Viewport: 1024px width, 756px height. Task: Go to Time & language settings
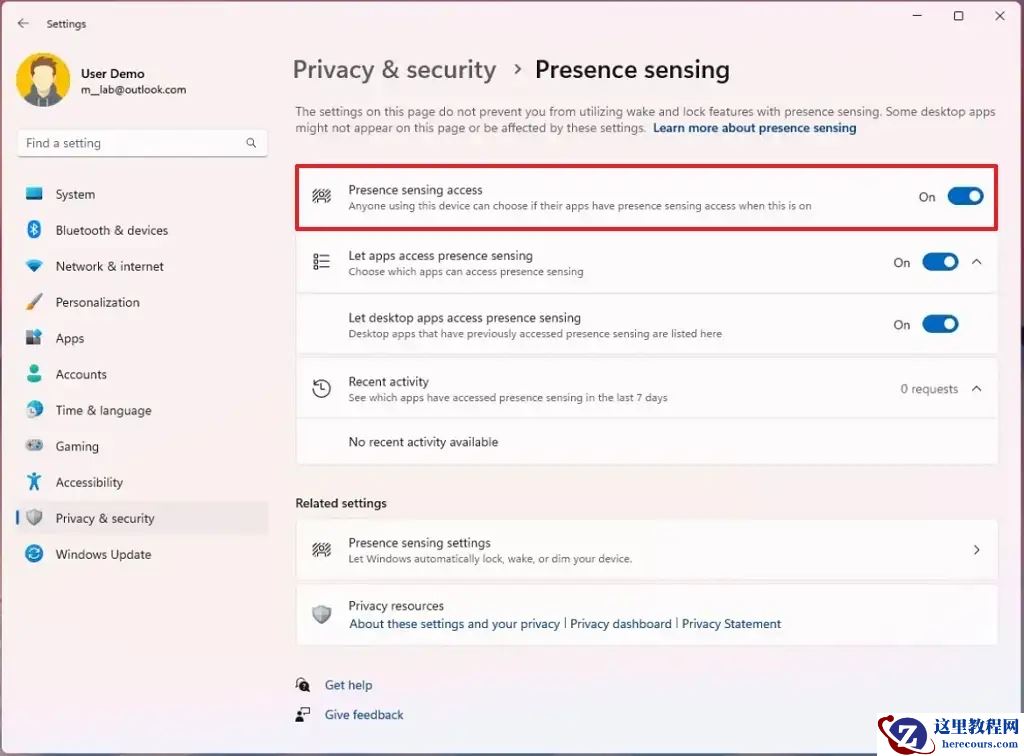pos(103,410)
